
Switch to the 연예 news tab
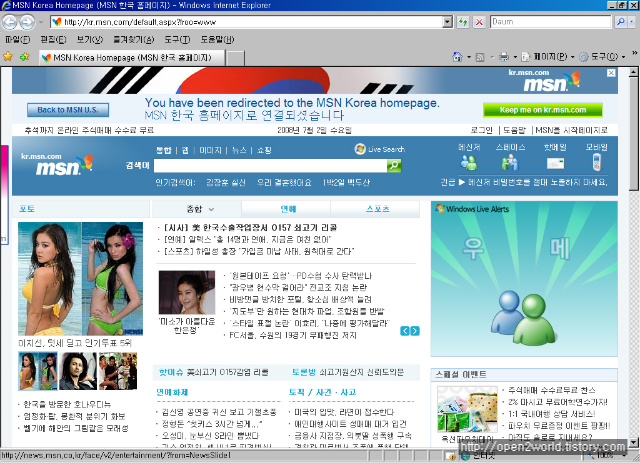[288, 209]
